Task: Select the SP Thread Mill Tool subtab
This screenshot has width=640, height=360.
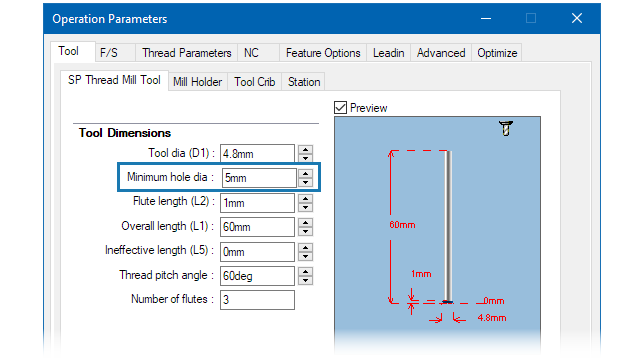Action: click(x=114, y=80)
